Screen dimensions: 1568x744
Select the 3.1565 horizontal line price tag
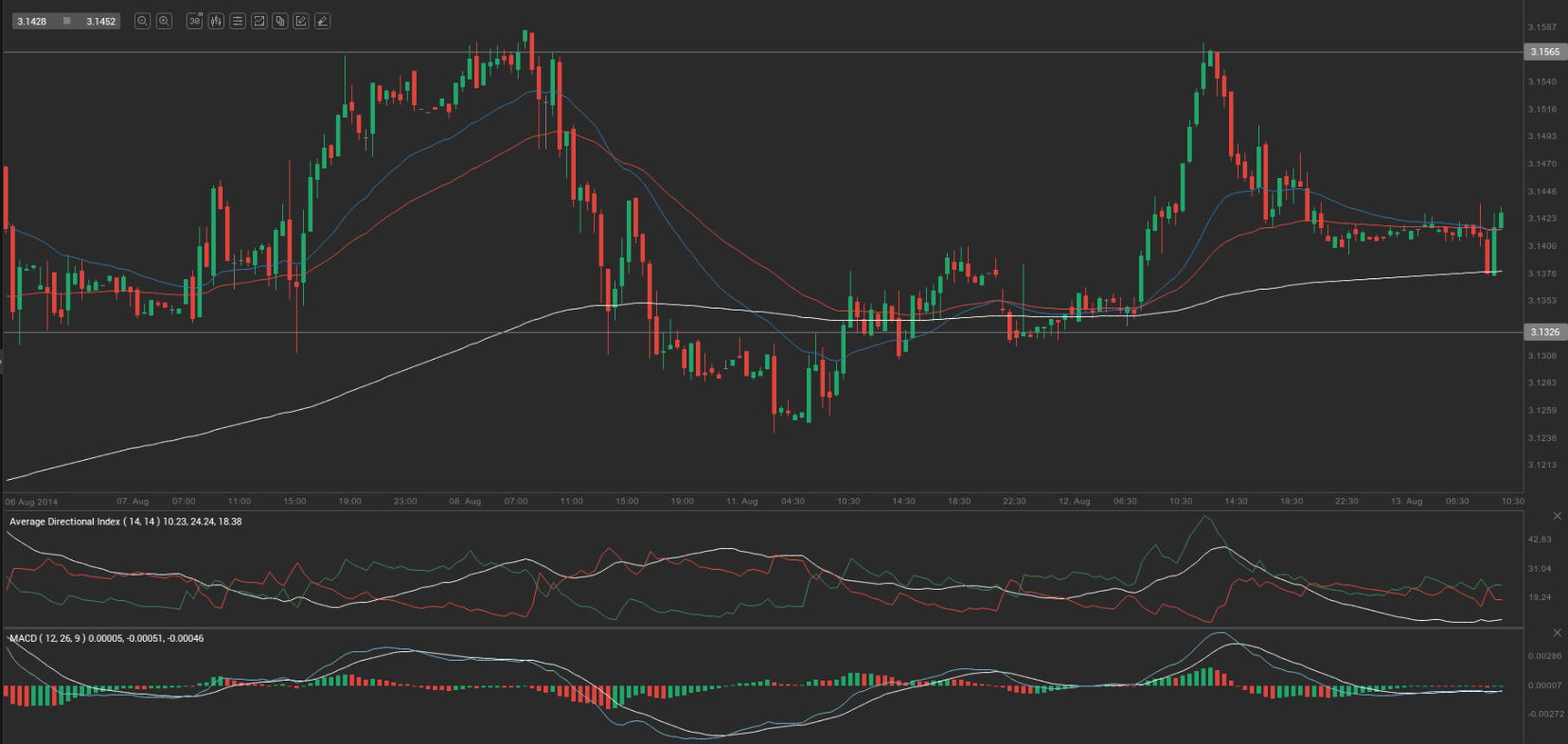1544,52
